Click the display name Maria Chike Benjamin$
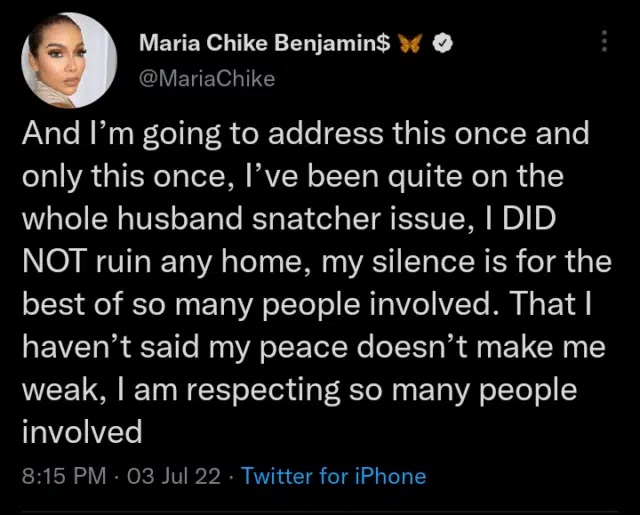640x515 pixels. tap(264, 42)
